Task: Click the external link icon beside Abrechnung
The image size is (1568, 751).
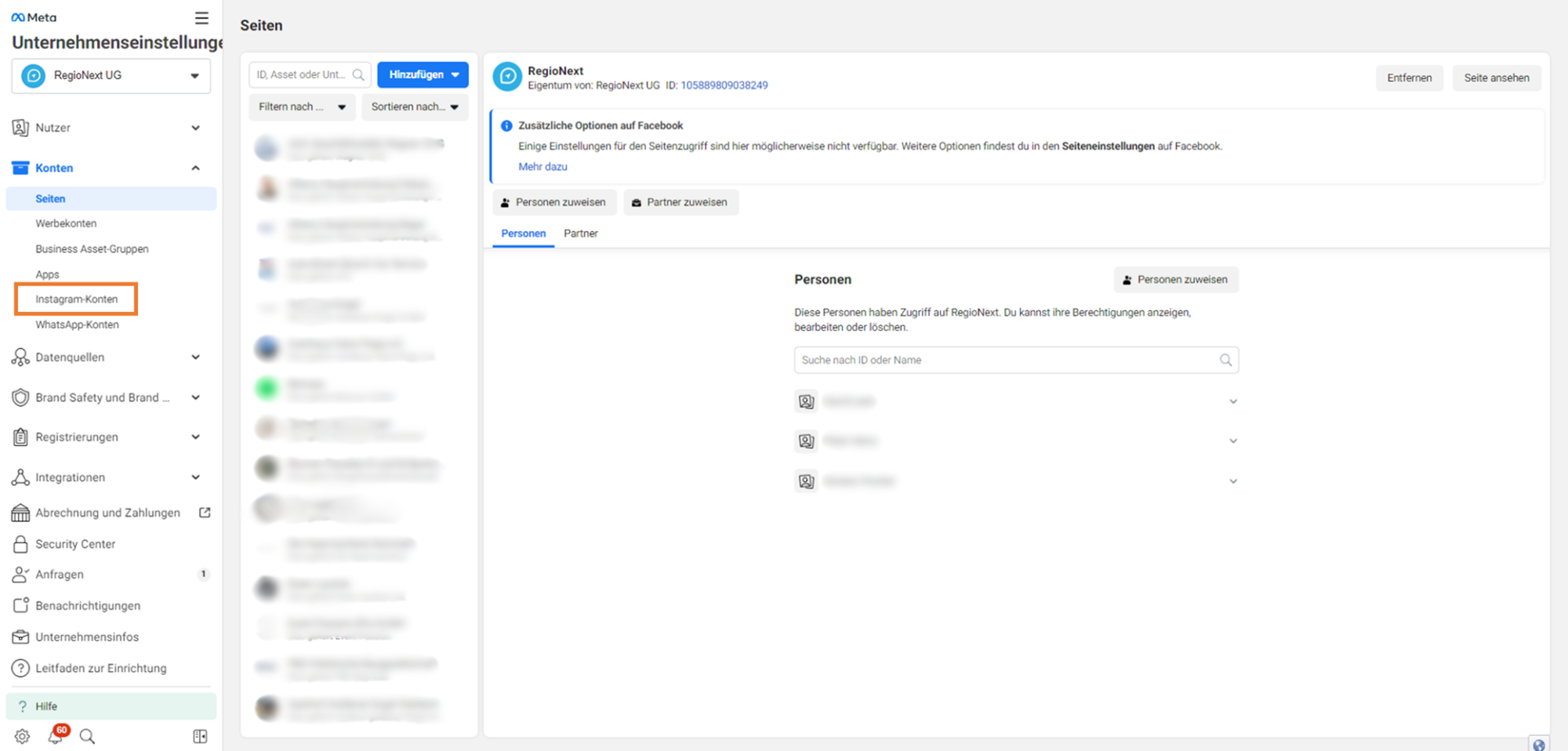Action: click(x=205, y=513)
